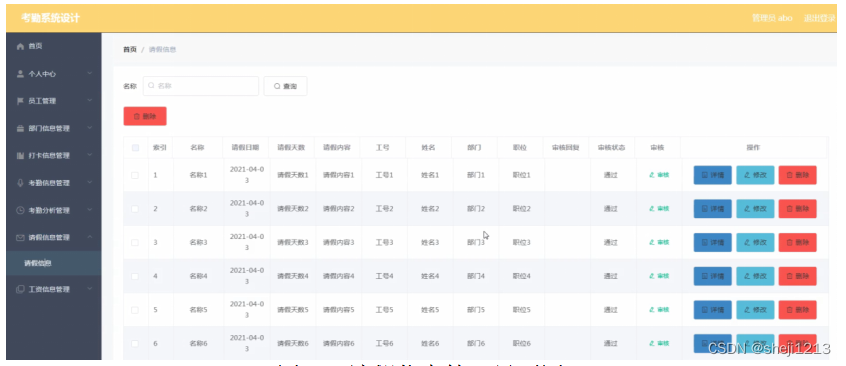The image size is (846, 366).
Task: Click 修改 for row 名称1
Action: pyautogui.click(x=755, y=175)
